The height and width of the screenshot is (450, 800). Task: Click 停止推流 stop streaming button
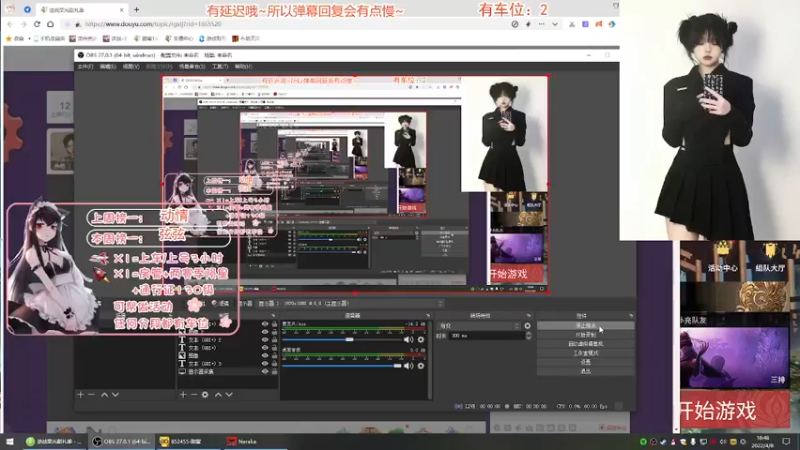tap(585, 326)
